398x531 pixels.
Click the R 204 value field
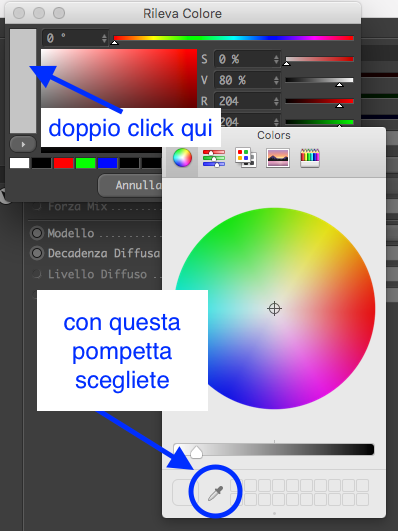(x=247, y=101)
